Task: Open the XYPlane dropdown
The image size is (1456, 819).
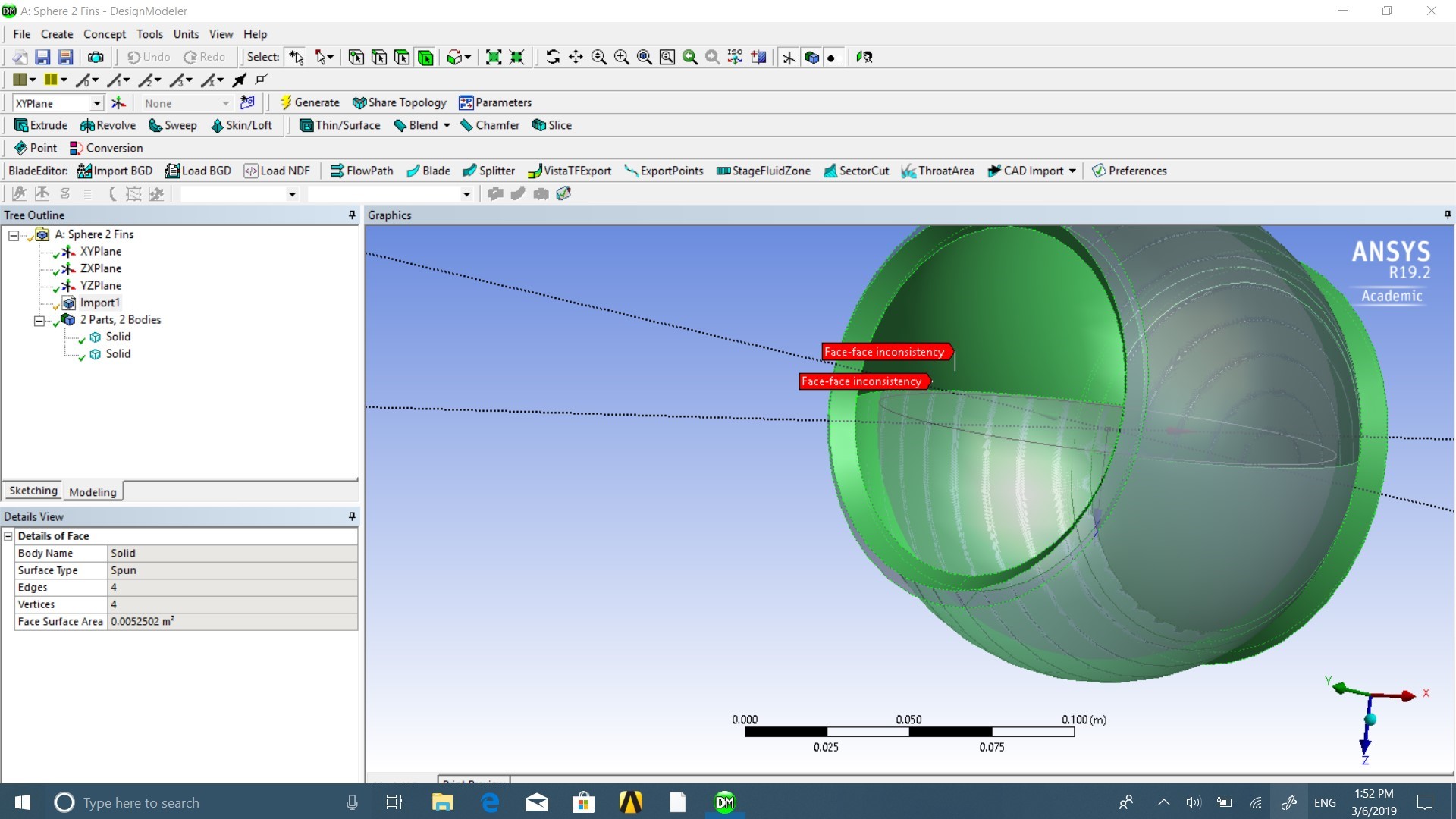Action: pos(97,103)
